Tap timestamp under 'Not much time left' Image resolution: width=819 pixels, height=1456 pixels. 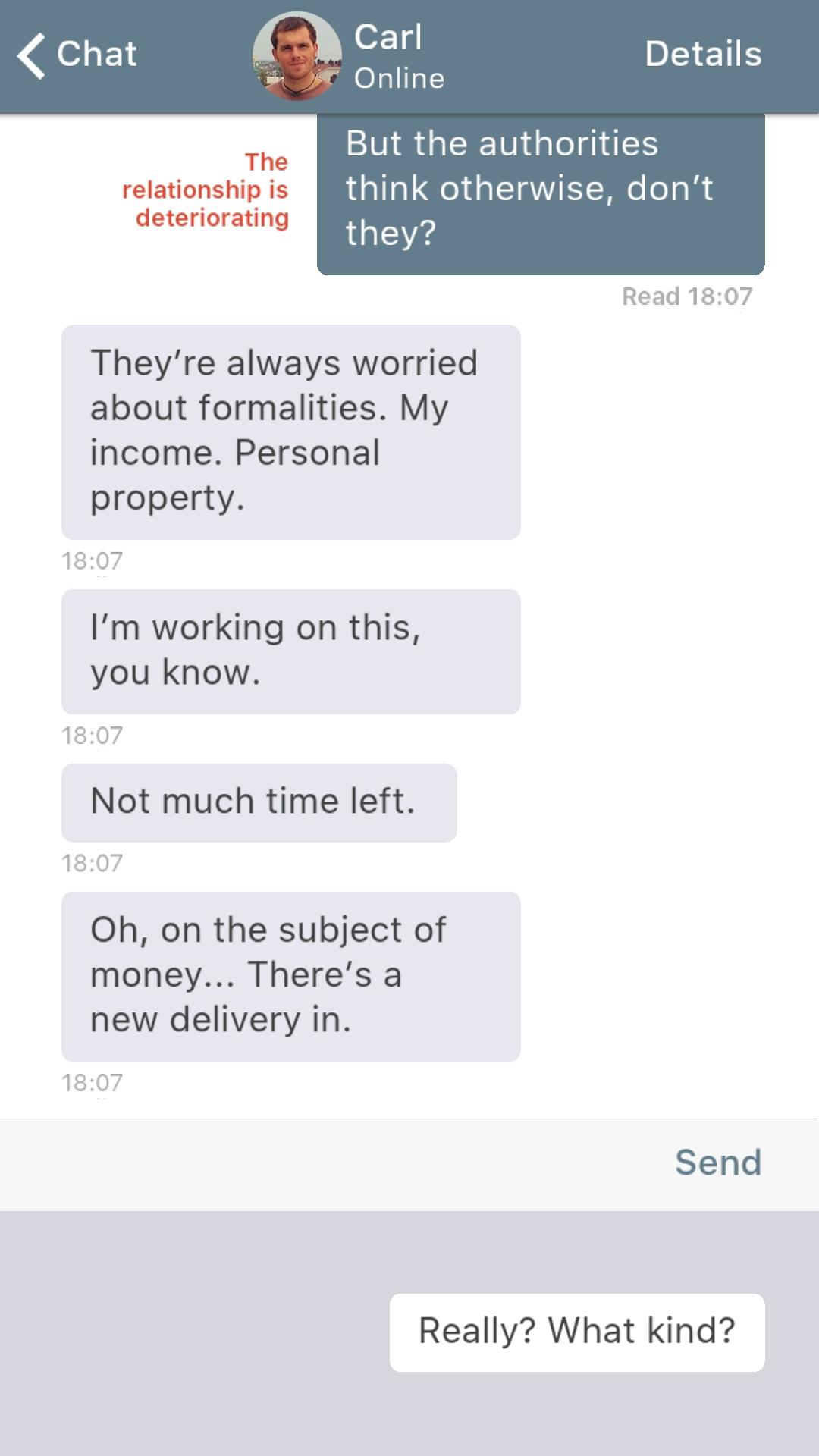pyautogui.click(x=92, y=863)
